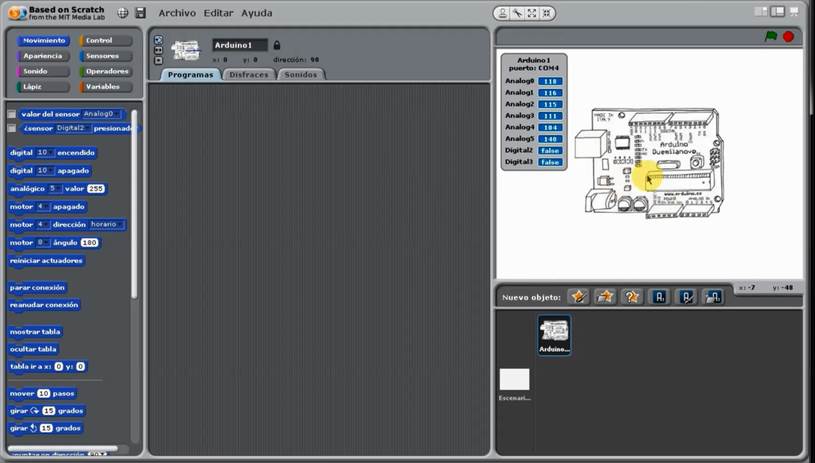Tick the valor del sensor checkbox
Viewport: 815px width, 463px height.
point(11,114)
